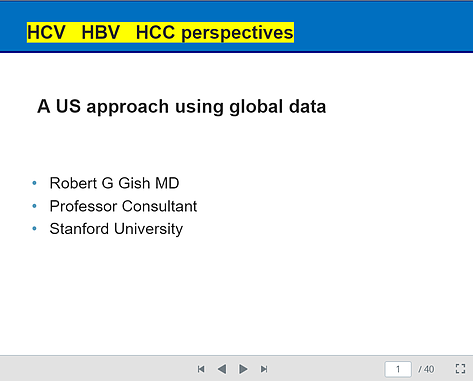Screen dimensions: 473x381
Task: Click 'A US approach using global data' subtitle
Action: (182, 107)
